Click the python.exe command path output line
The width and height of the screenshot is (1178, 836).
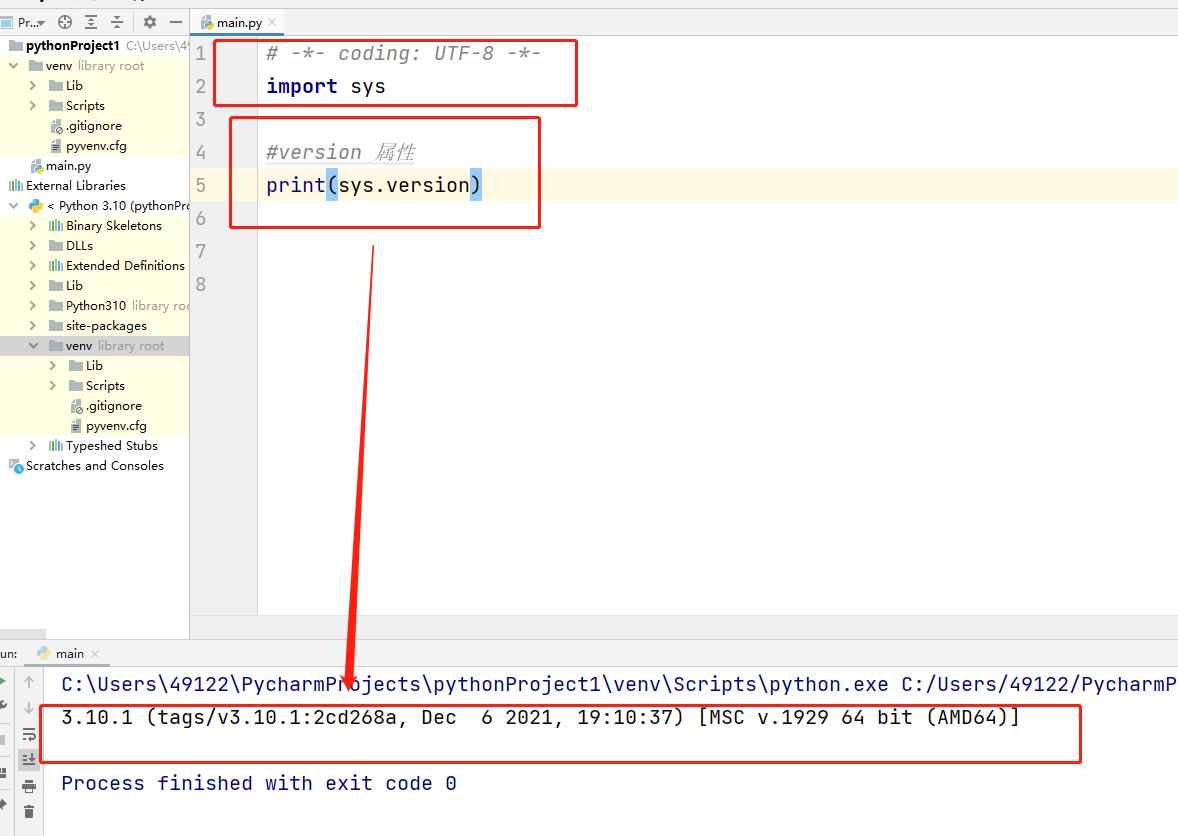619,684
